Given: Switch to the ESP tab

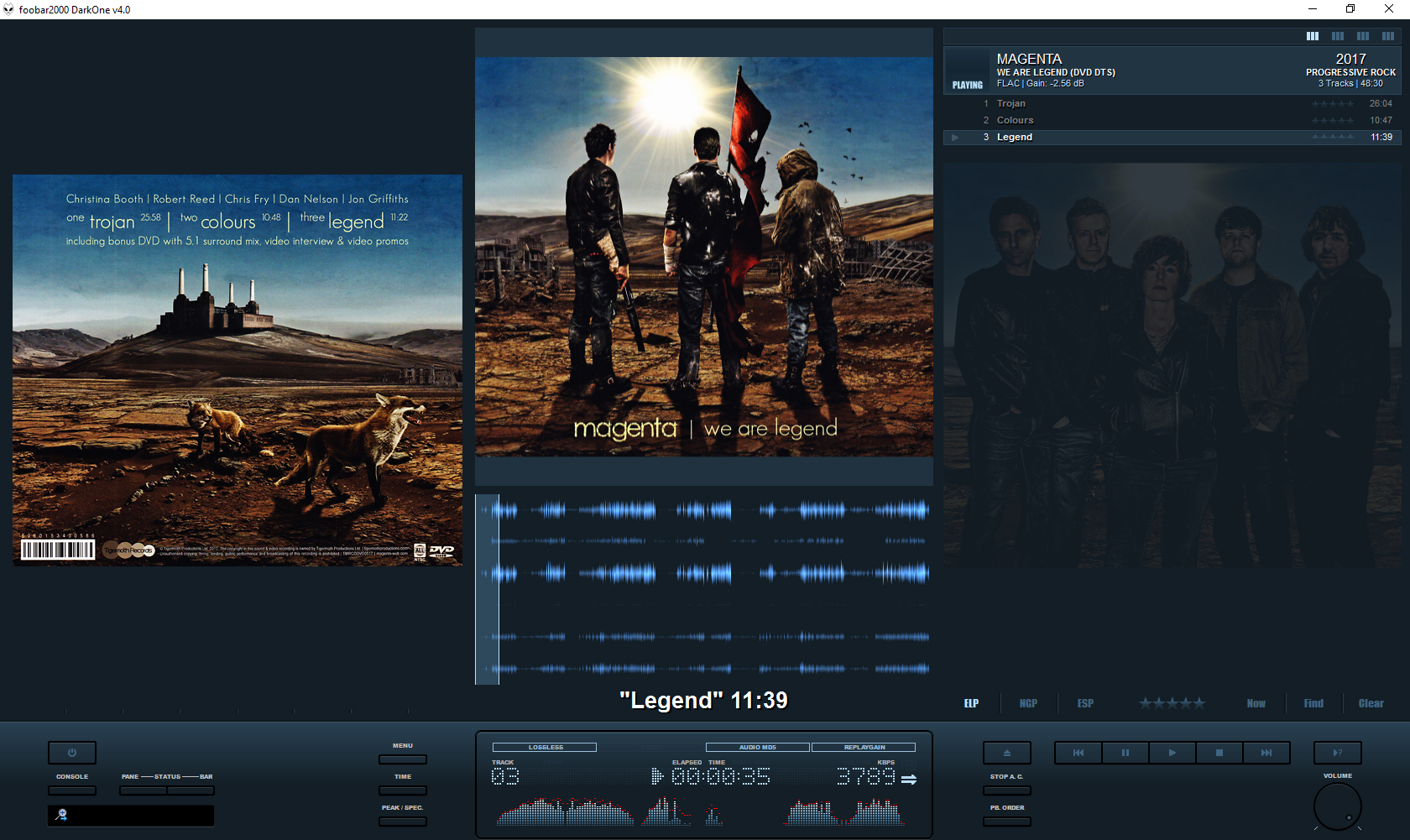Looking at the screenshot, I should coord(1085,703).
